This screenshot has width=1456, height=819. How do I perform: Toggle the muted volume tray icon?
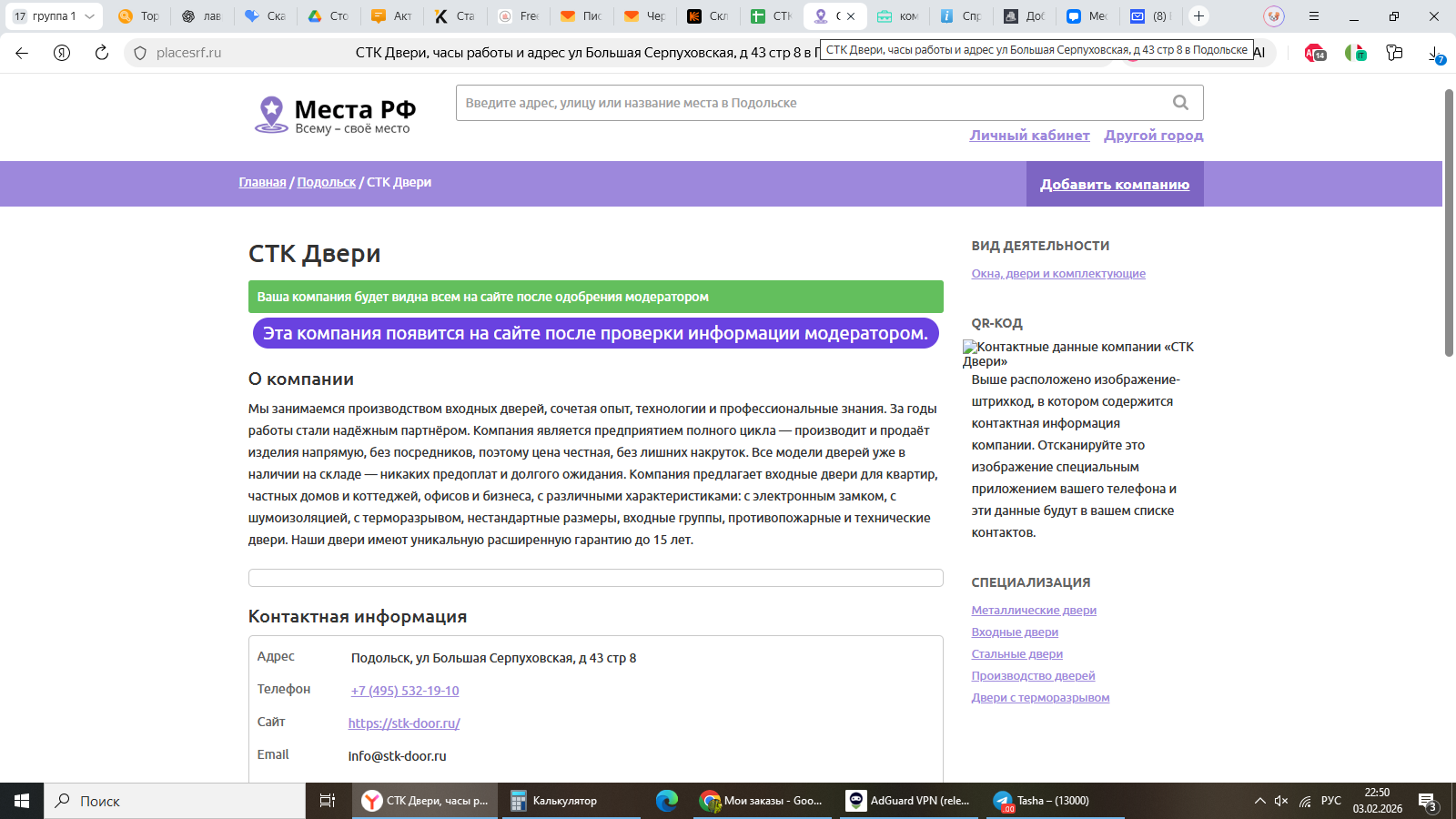(x=1281, y=801)
